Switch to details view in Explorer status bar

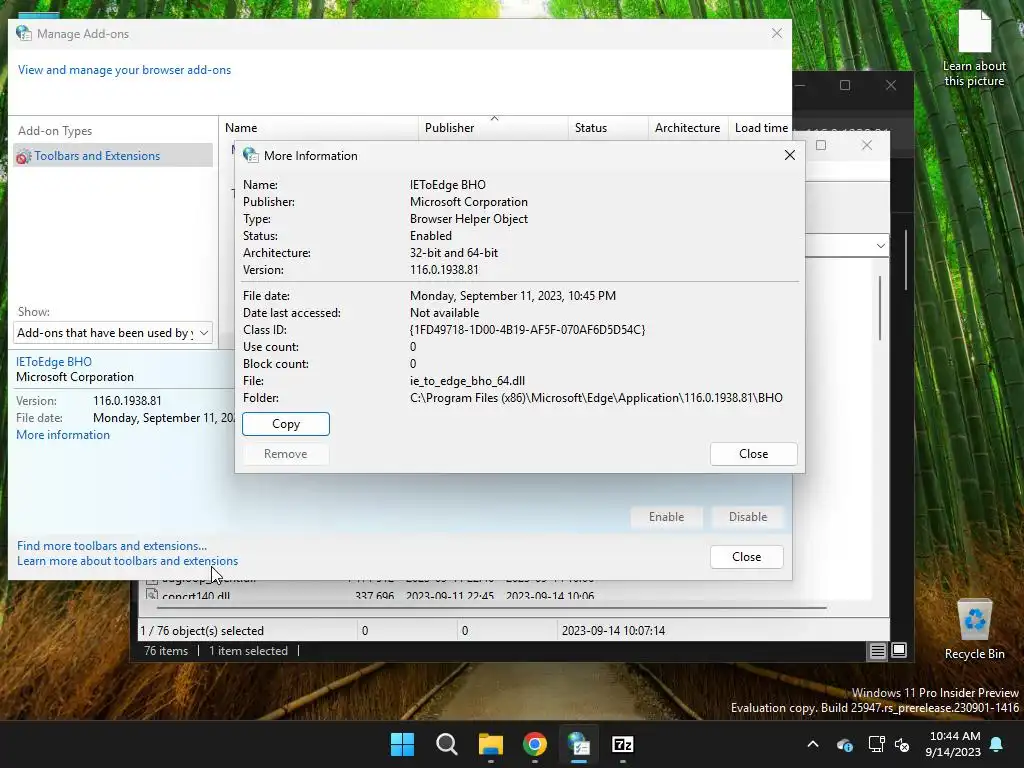coord(877,650)
